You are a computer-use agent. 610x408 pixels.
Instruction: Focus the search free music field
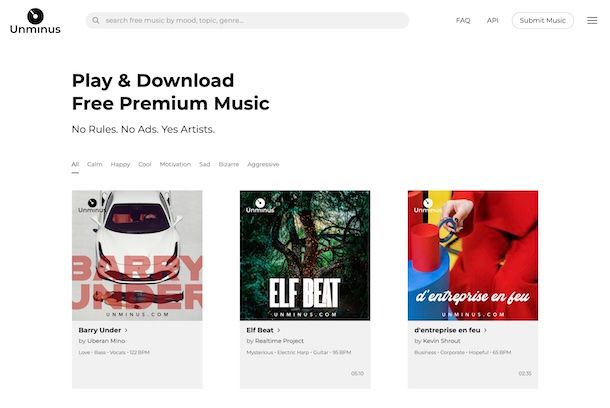click(247, 20)
